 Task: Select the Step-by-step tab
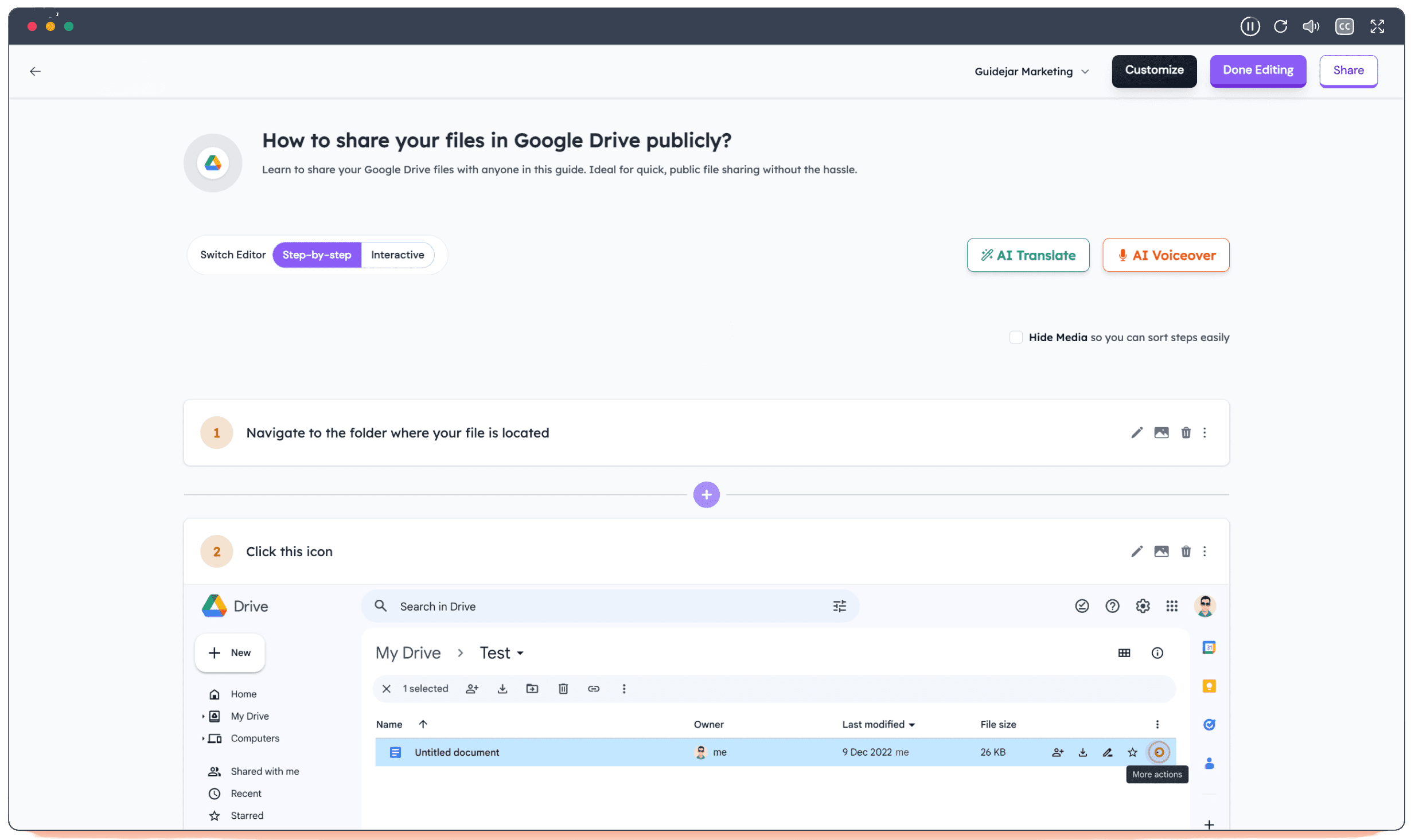317,255
